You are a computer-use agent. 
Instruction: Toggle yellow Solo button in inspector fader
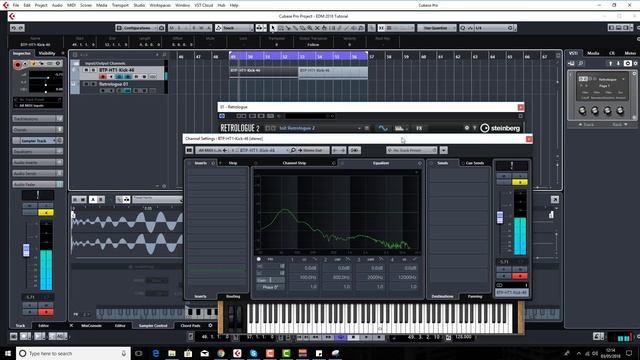[46, 213]
